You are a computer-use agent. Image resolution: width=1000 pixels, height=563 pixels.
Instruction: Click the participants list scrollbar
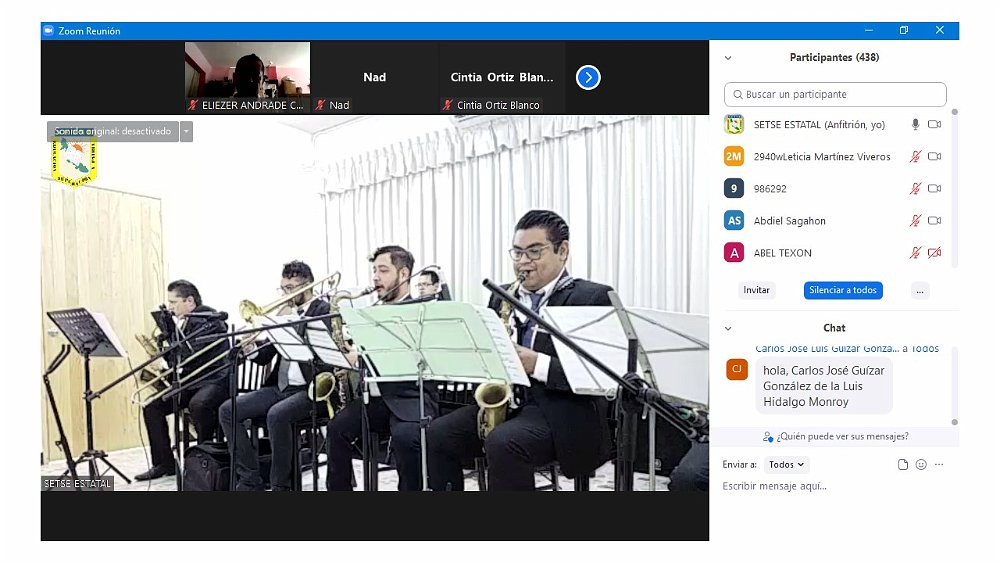(954, 180)
